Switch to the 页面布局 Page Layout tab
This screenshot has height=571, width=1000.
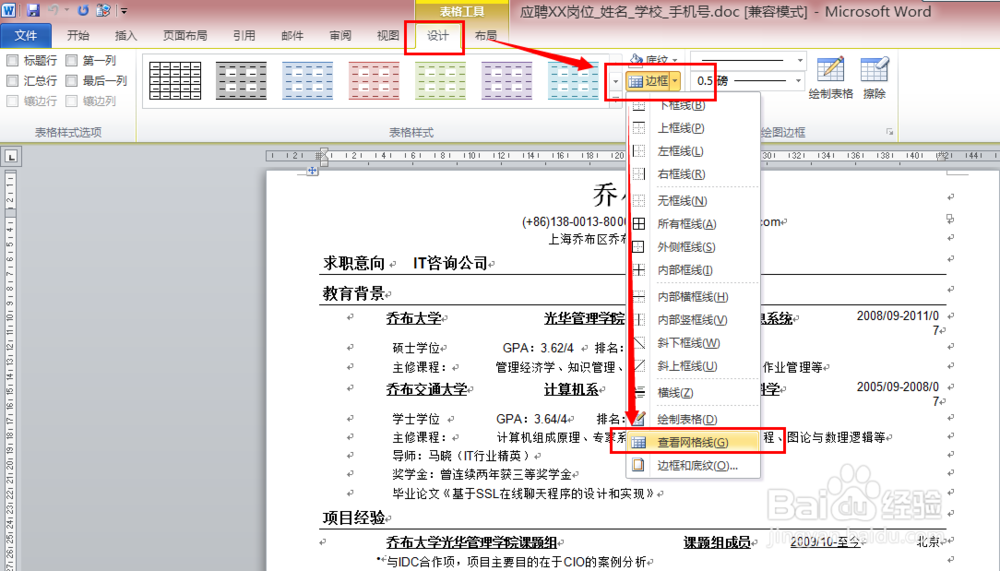tap(185, 36)
